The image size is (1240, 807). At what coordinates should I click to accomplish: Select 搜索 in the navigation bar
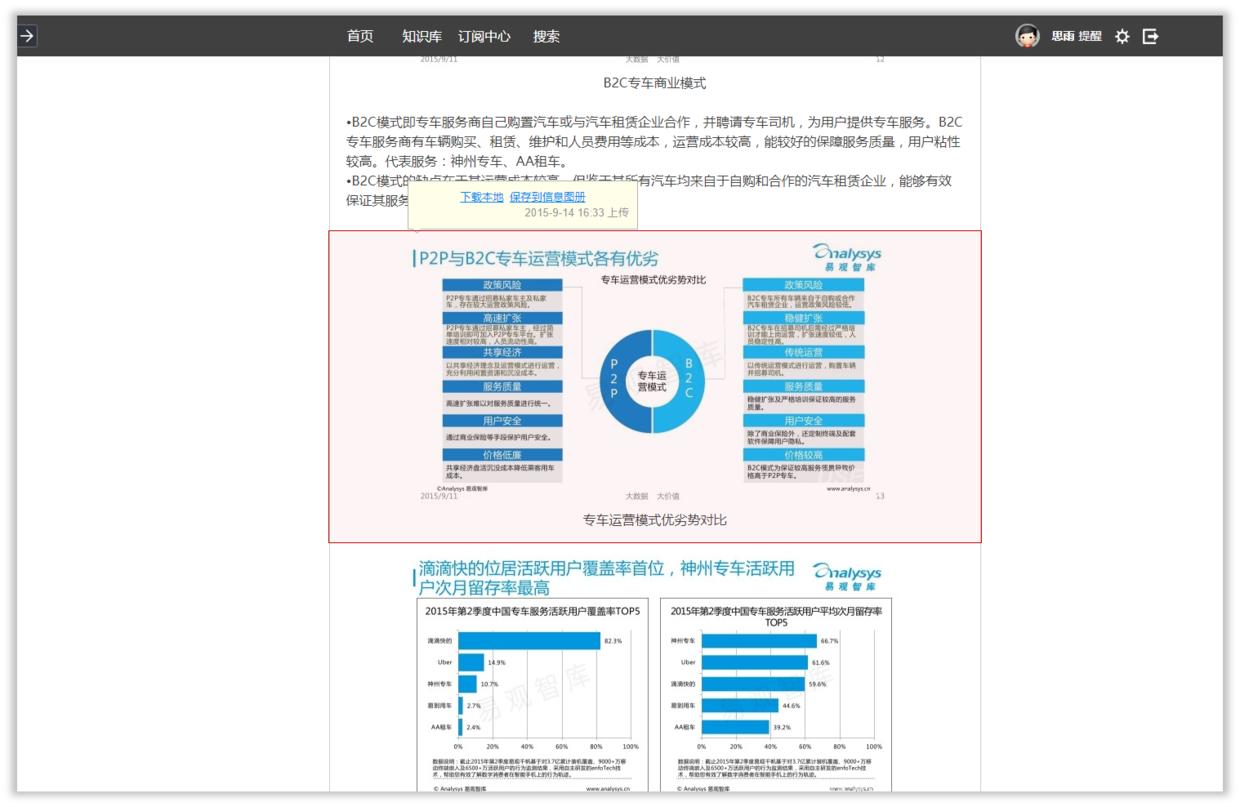[544, 35]
